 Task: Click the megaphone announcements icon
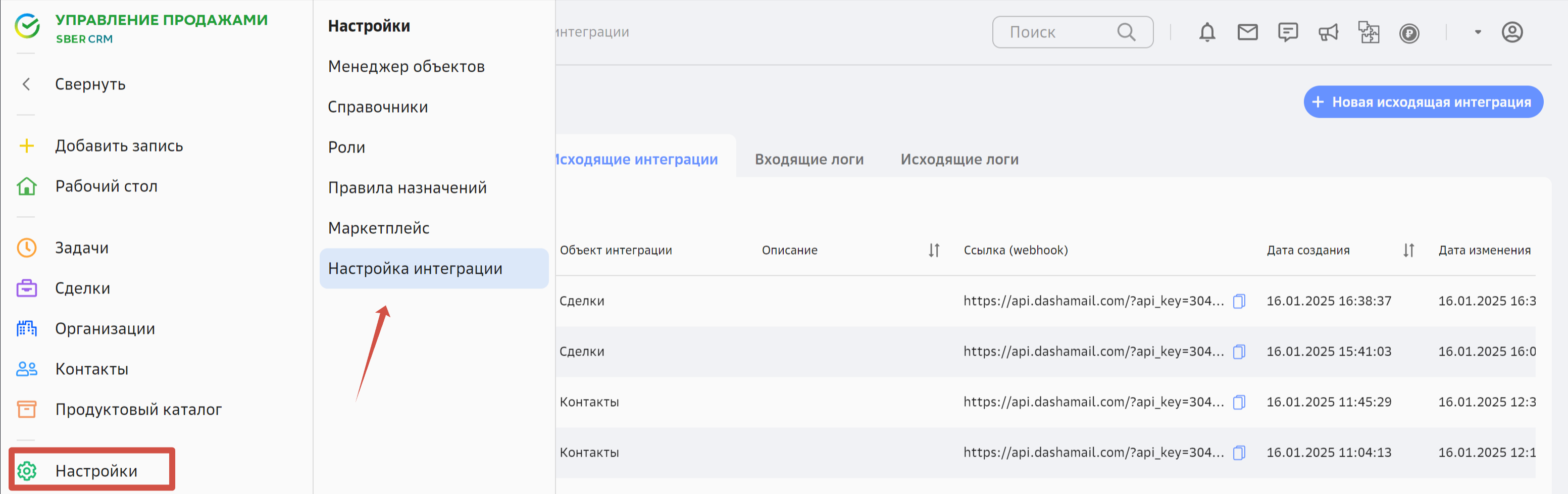[x=1328, y=32]
